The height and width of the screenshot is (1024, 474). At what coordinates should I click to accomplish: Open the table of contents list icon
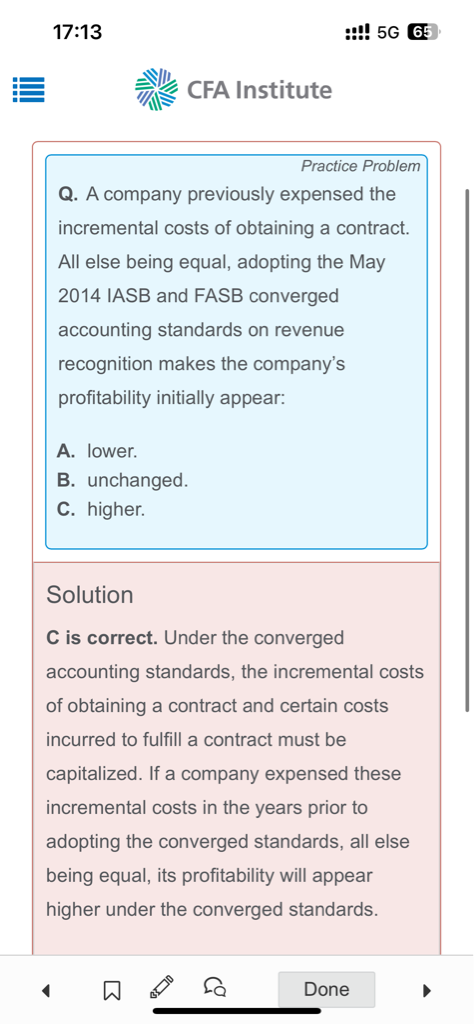pyautogui.click(x=29, y=89)
